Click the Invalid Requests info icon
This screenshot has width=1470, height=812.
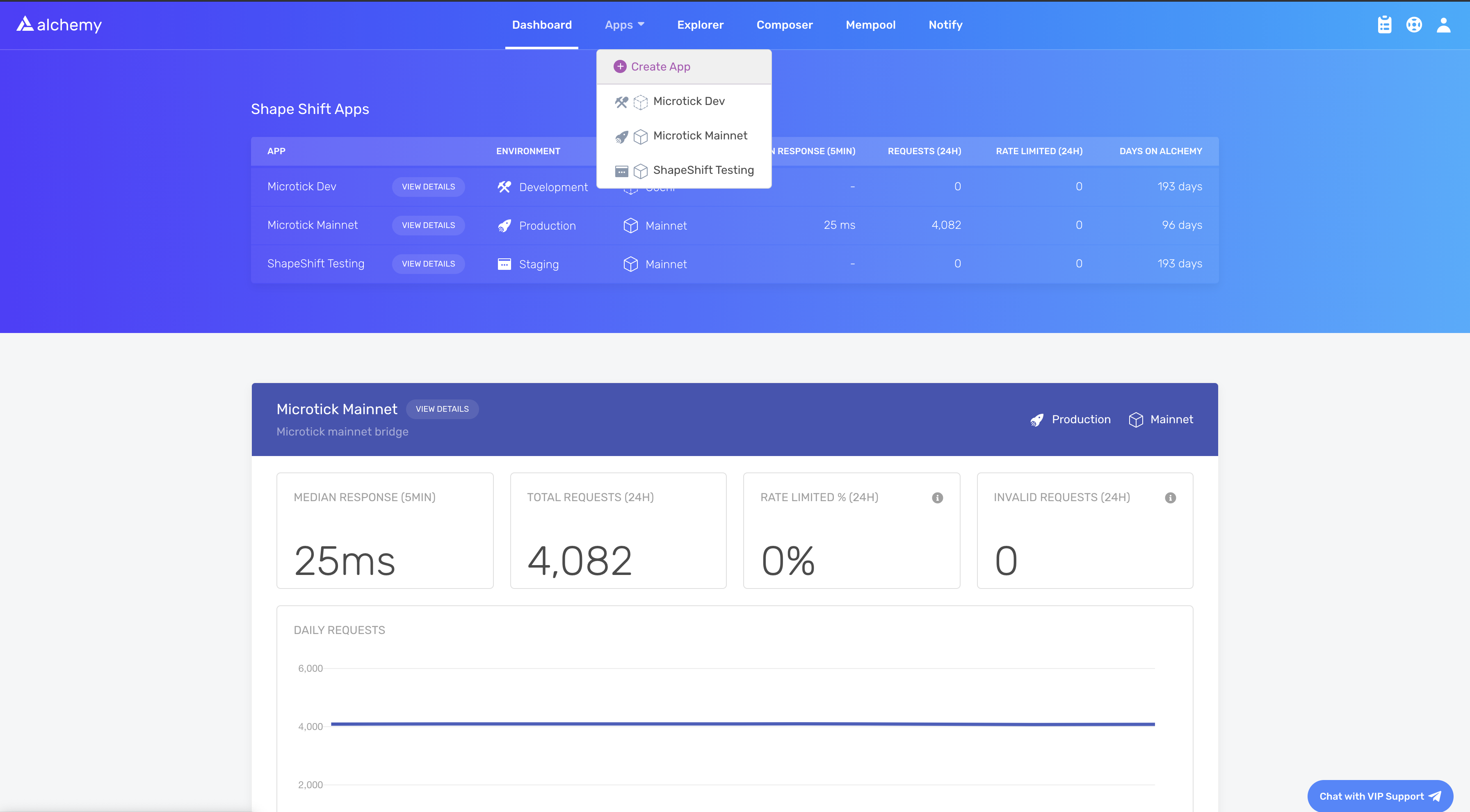[1171, 497]
